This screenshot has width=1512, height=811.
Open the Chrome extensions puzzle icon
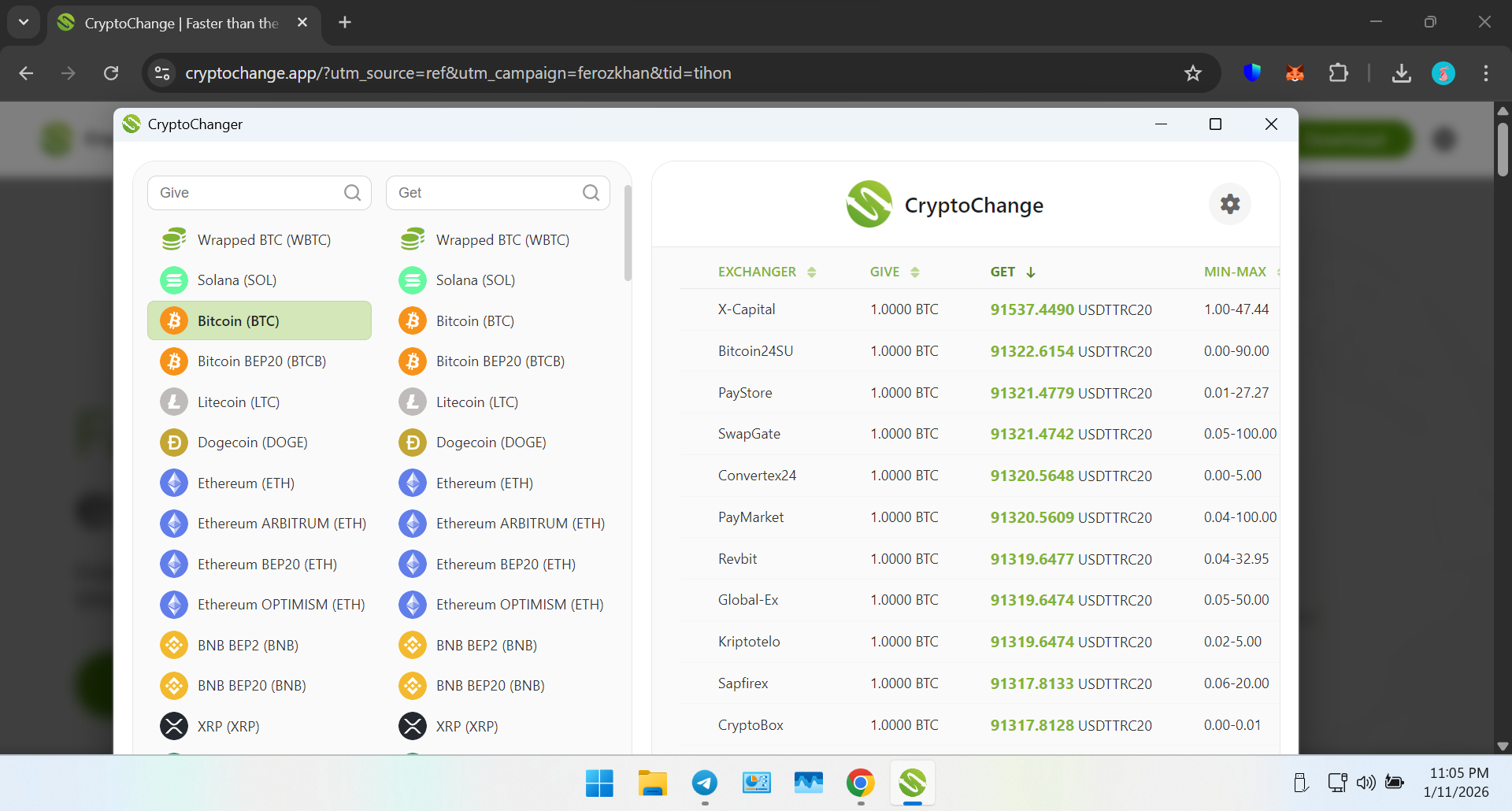click(x=1338, y=73)
